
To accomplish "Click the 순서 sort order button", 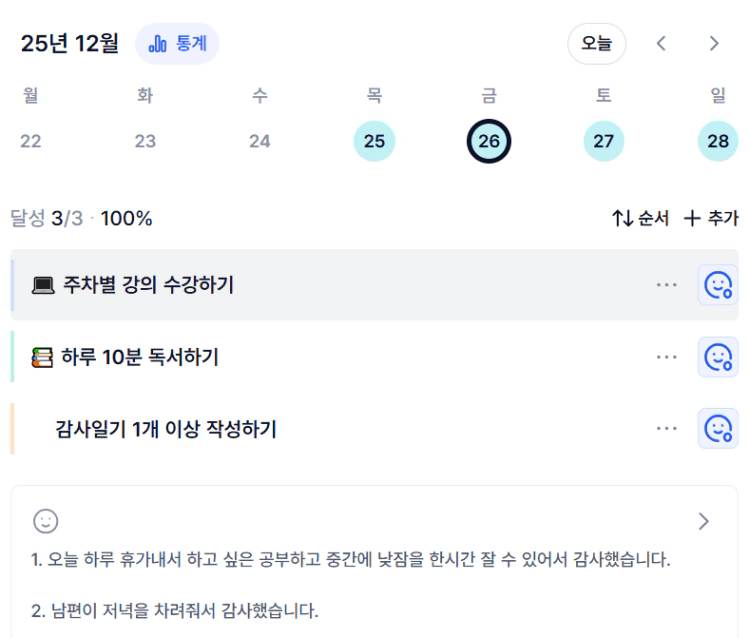I will click(641, 218).
